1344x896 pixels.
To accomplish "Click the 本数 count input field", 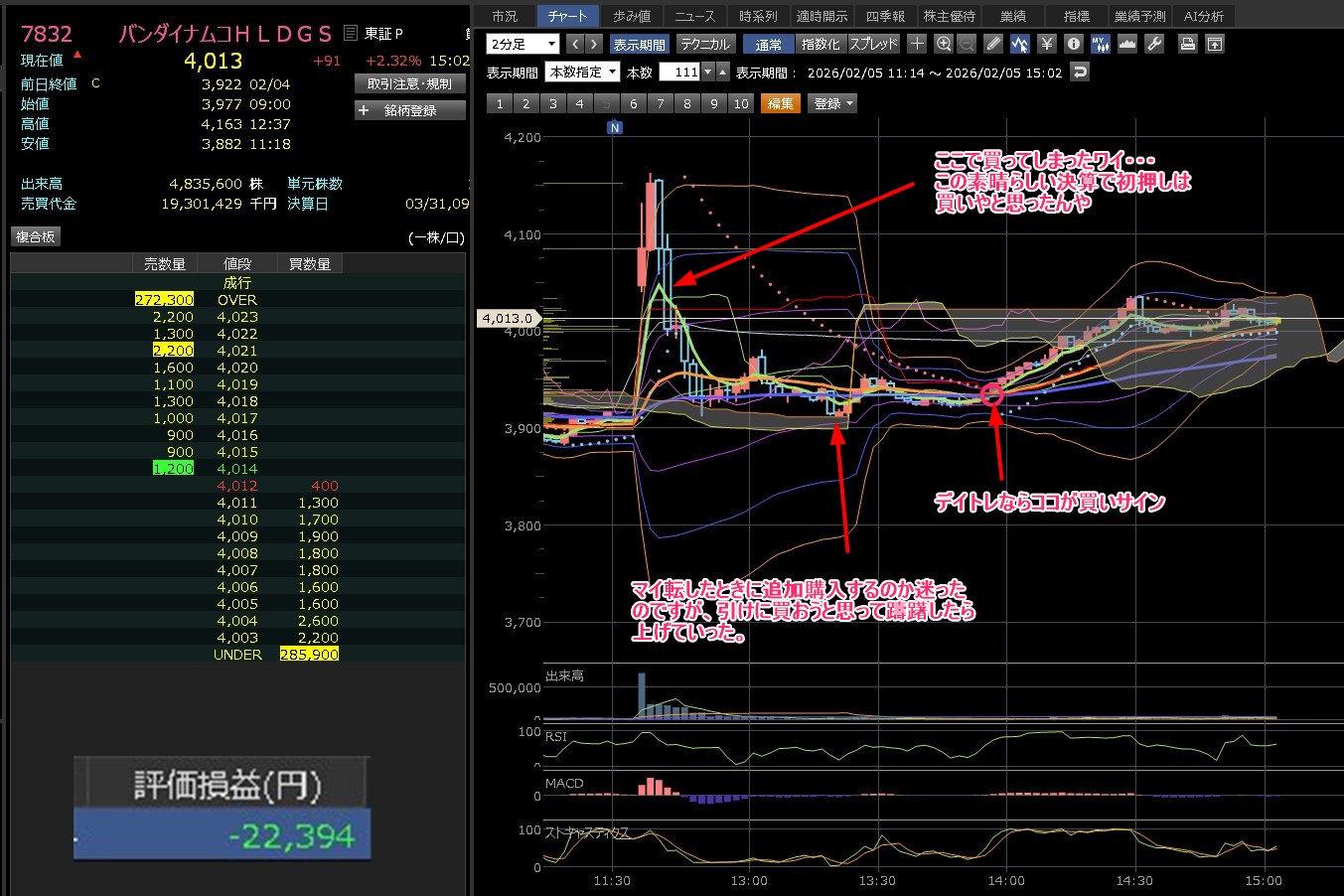I will [679, 72].
